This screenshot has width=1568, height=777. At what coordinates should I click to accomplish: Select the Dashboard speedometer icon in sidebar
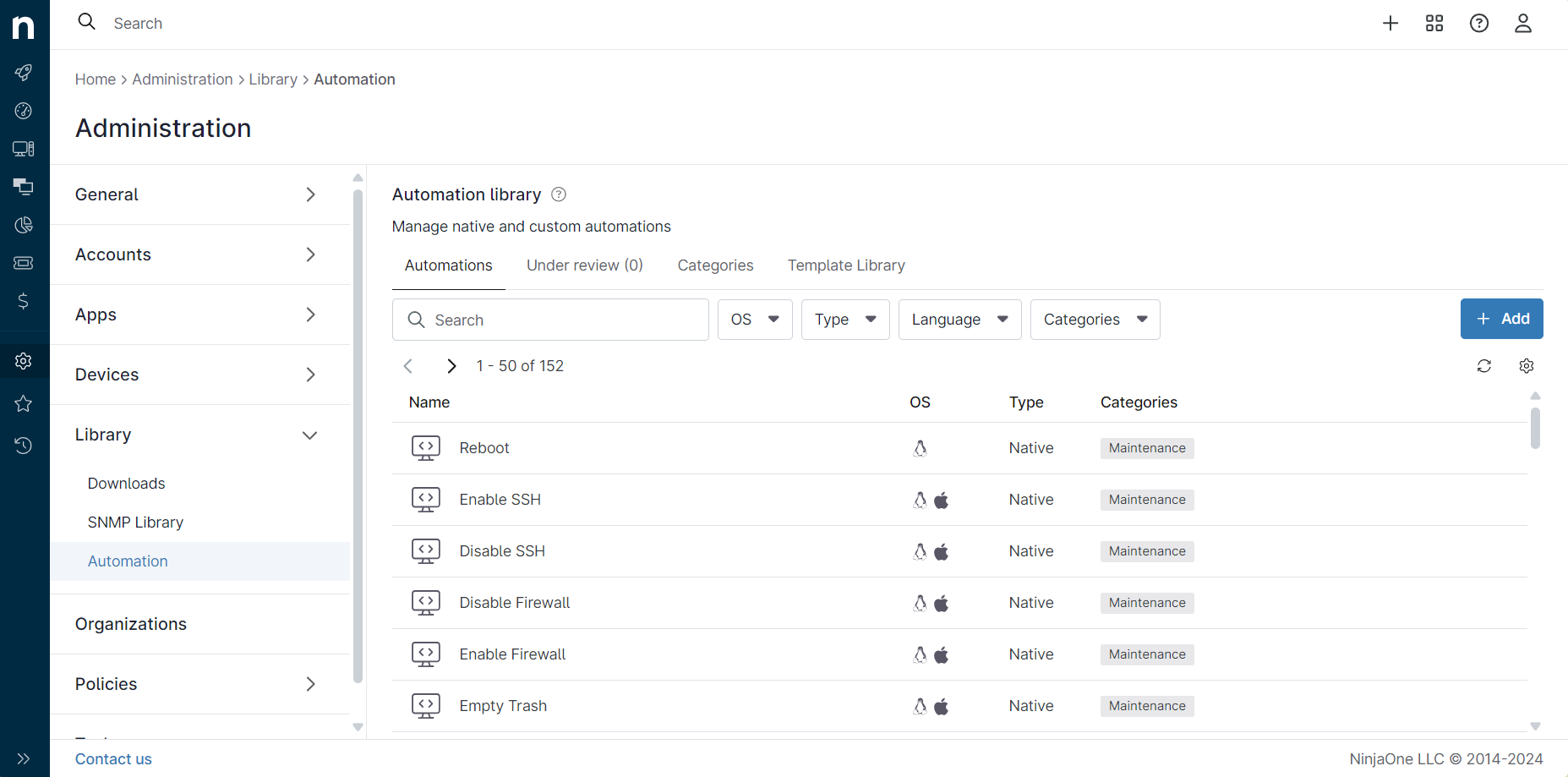coord(24,111)
